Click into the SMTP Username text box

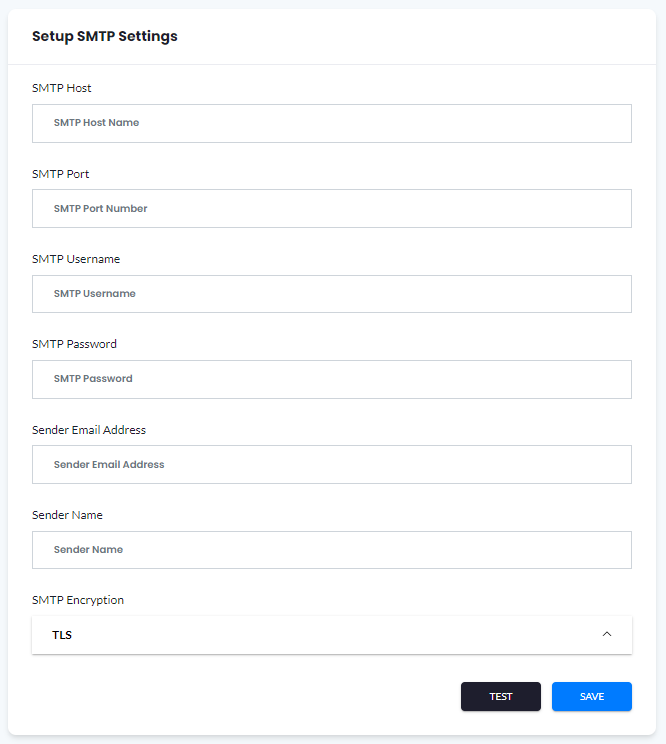pyautogui.click(x=331, y=294)
